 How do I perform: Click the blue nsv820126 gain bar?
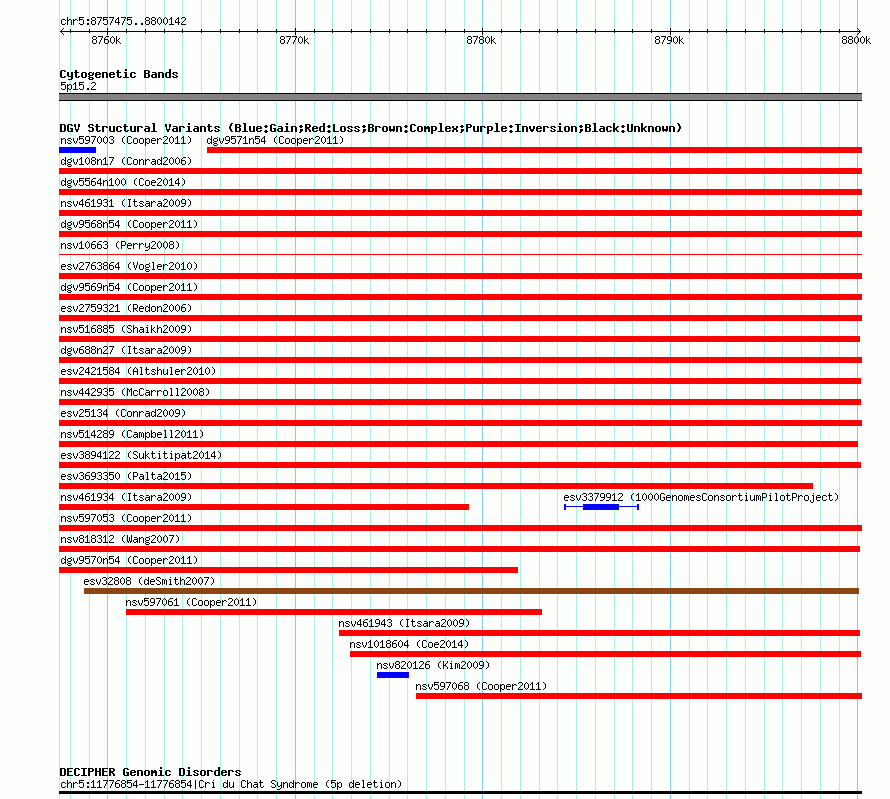tap(393, 675)
